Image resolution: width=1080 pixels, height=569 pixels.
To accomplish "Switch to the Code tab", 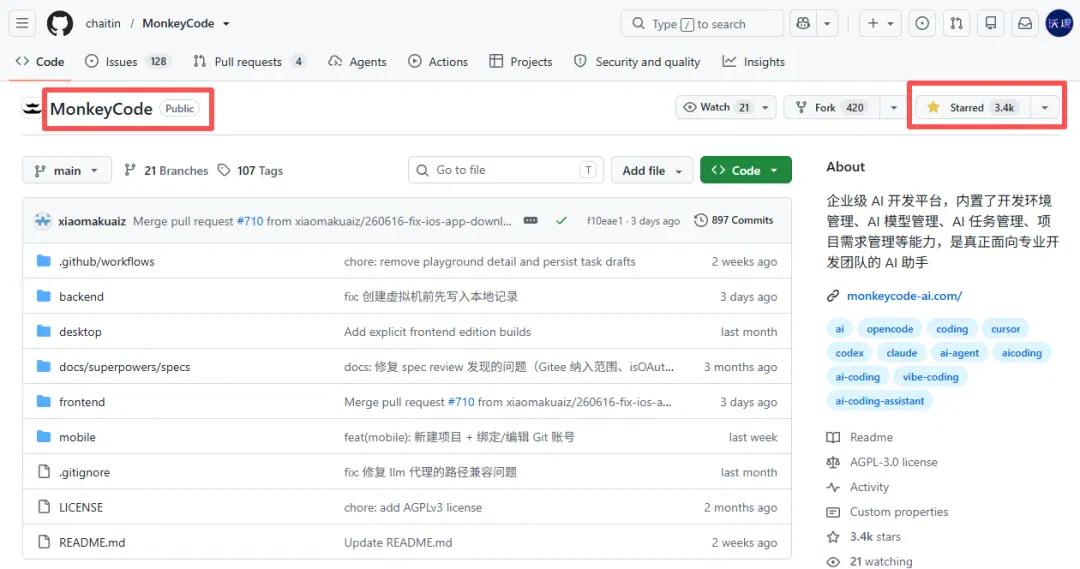I will [40, 61].
